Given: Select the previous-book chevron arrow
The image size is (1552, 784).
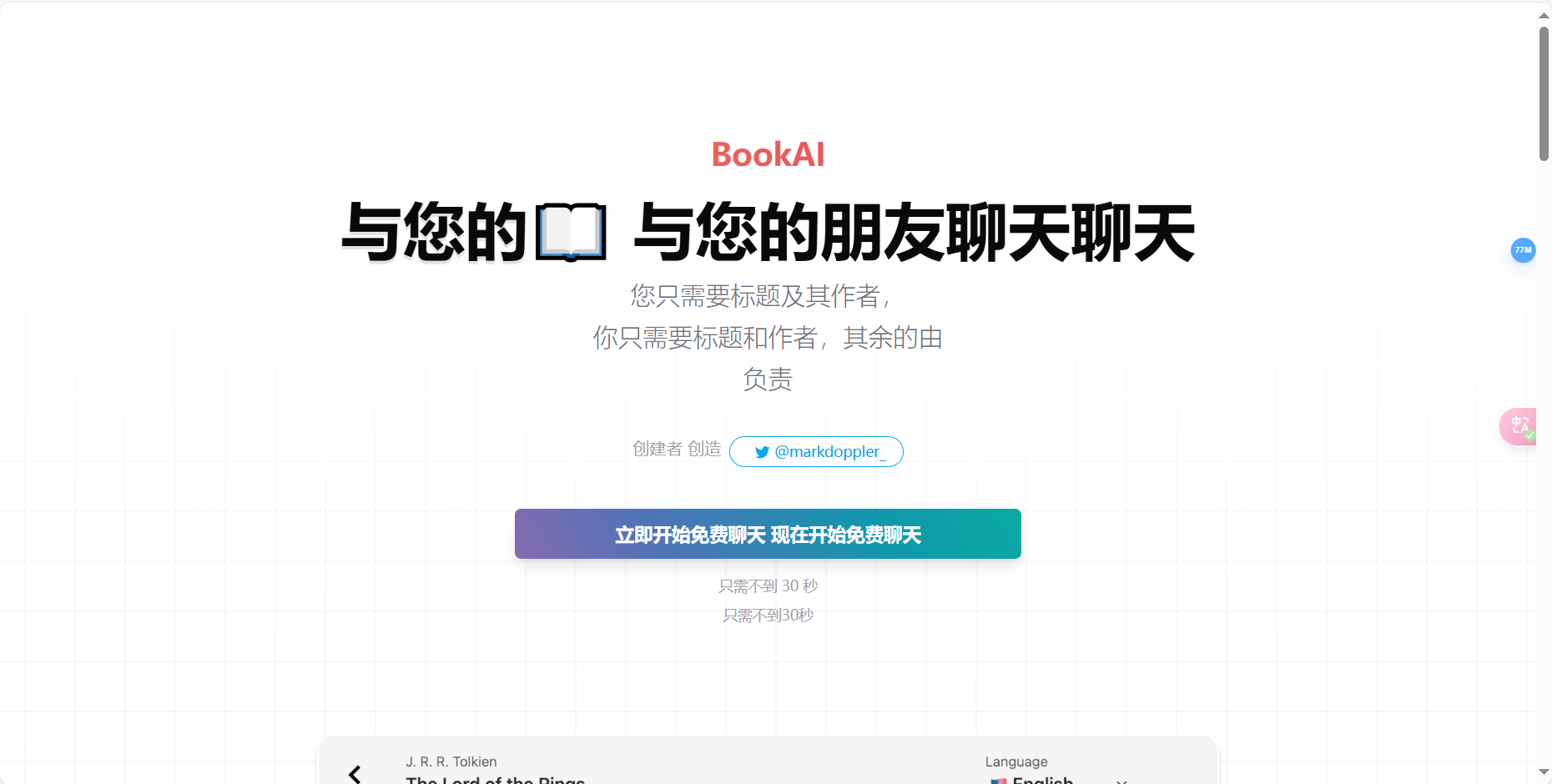Looking at the screenshot, I should pos(356,774).
